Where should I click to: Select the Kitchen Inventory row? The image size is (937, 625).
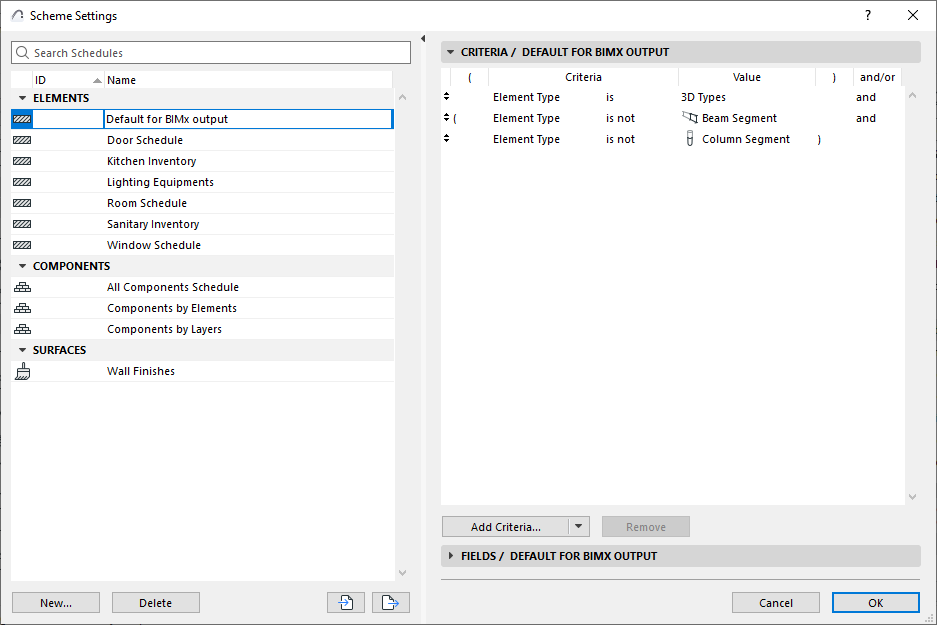coord(203,161)
